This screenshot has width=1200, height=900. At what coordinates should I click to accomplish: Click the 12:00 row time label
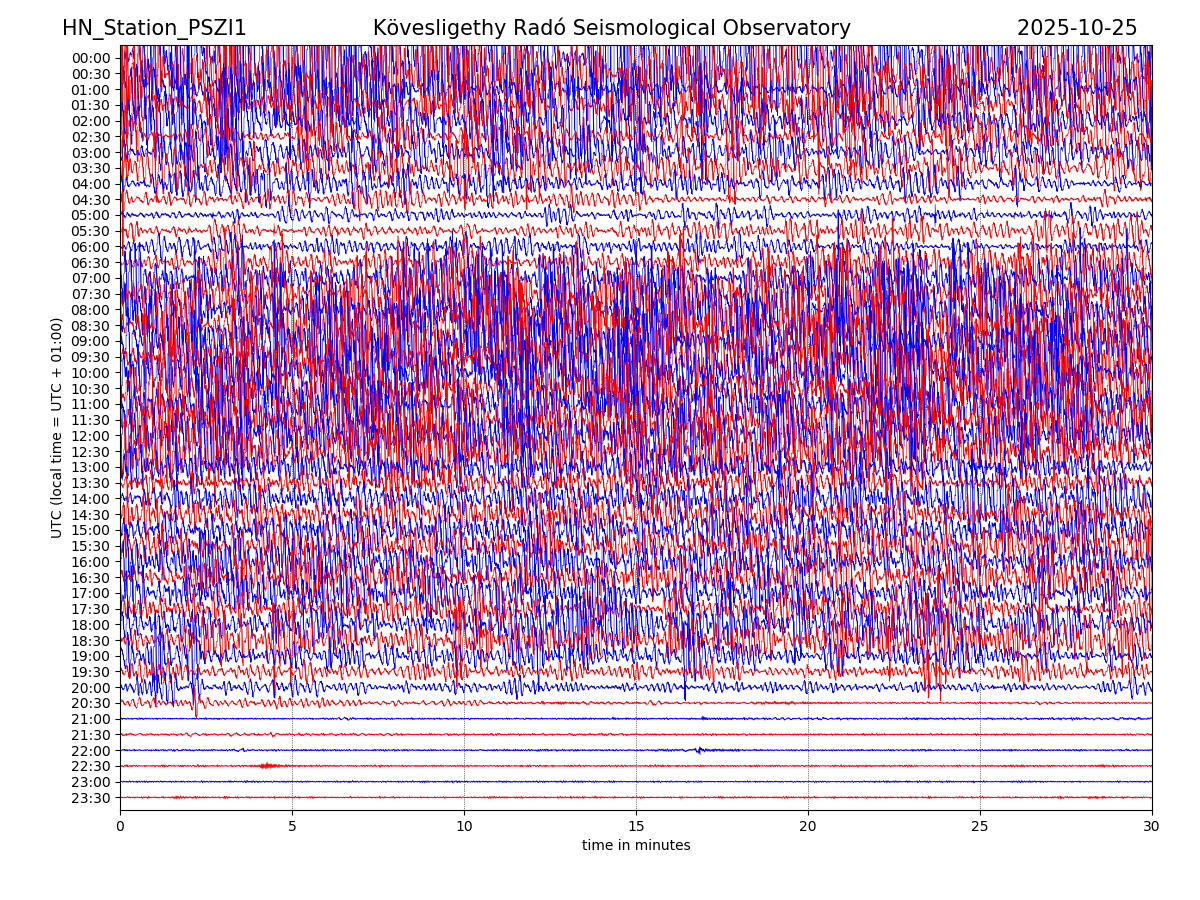click(x=90, y=436)
